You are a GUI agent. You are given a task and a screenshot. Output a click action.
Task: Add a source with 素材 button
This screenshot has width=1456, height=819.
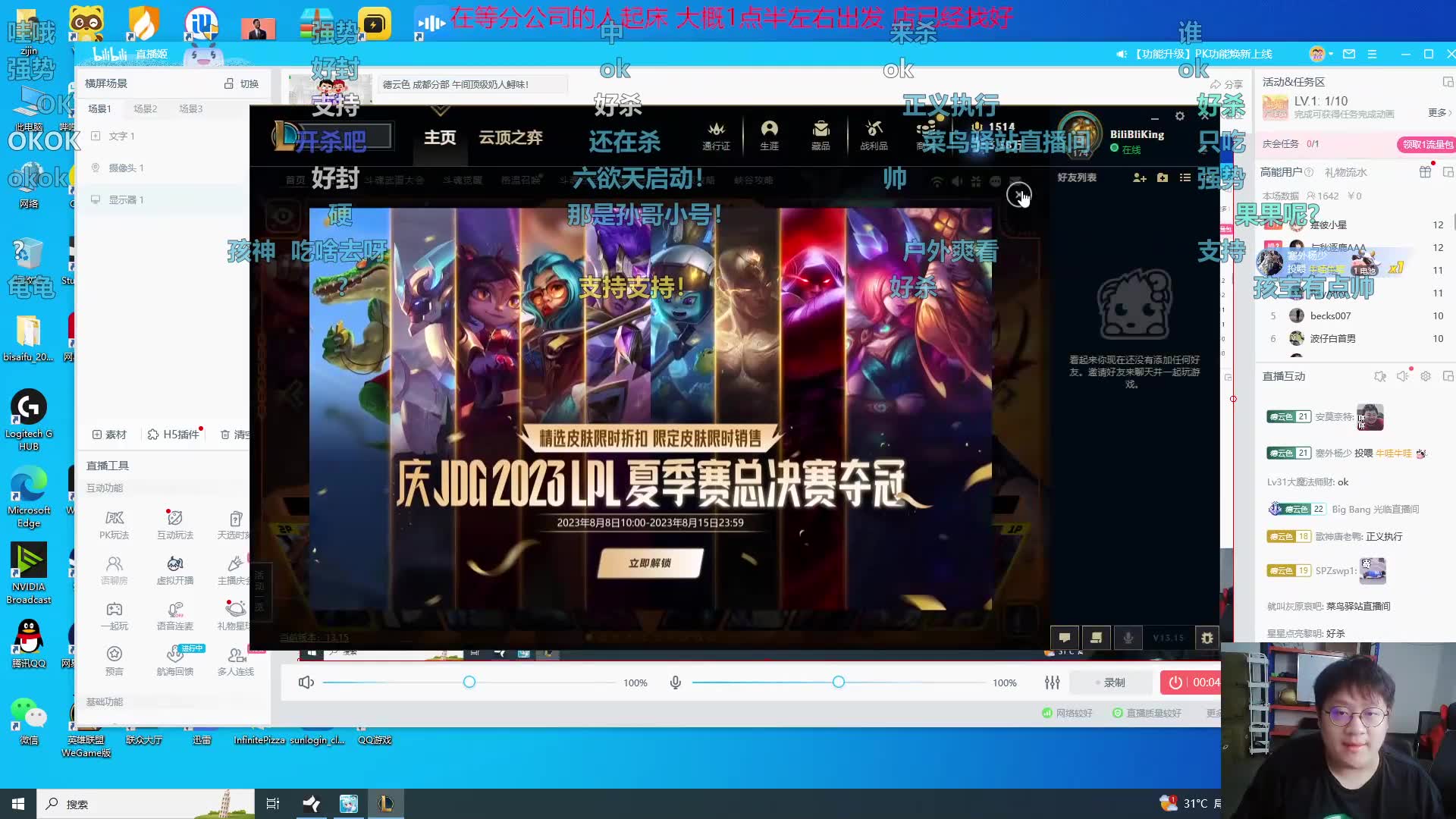click(109, 435)
